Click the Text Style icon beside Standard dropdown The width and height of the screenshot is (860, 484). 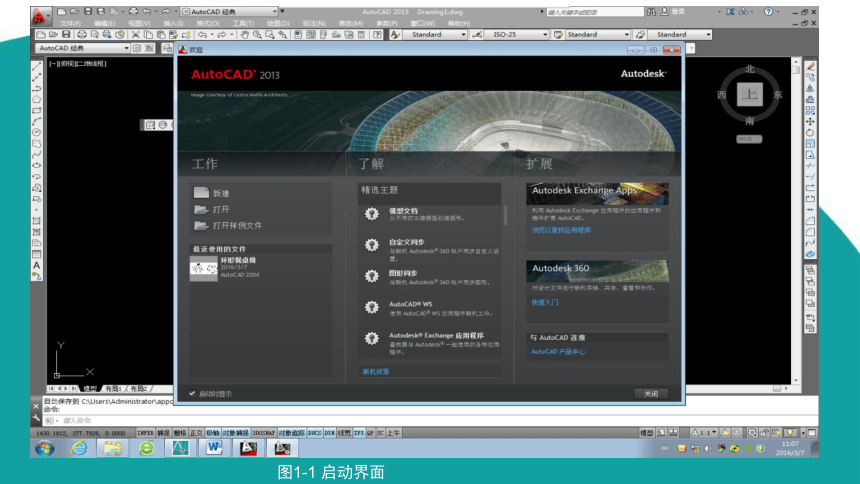[x=395, y=35]
